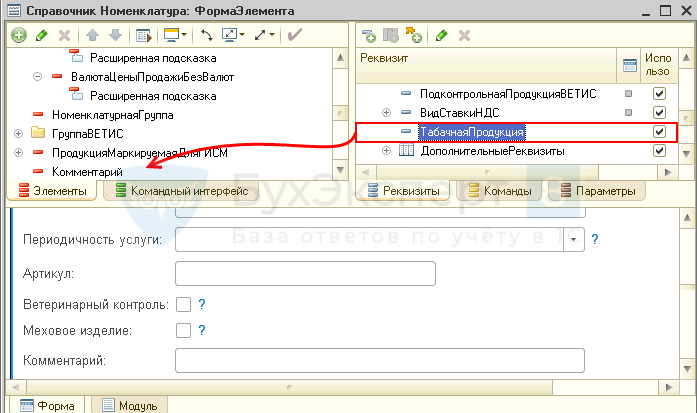Image resolution: width=697 pixels, height=413 pixels.
Task: Expand the ВидСтавкиНДС attribute node
Action: (x=386, y=112)
